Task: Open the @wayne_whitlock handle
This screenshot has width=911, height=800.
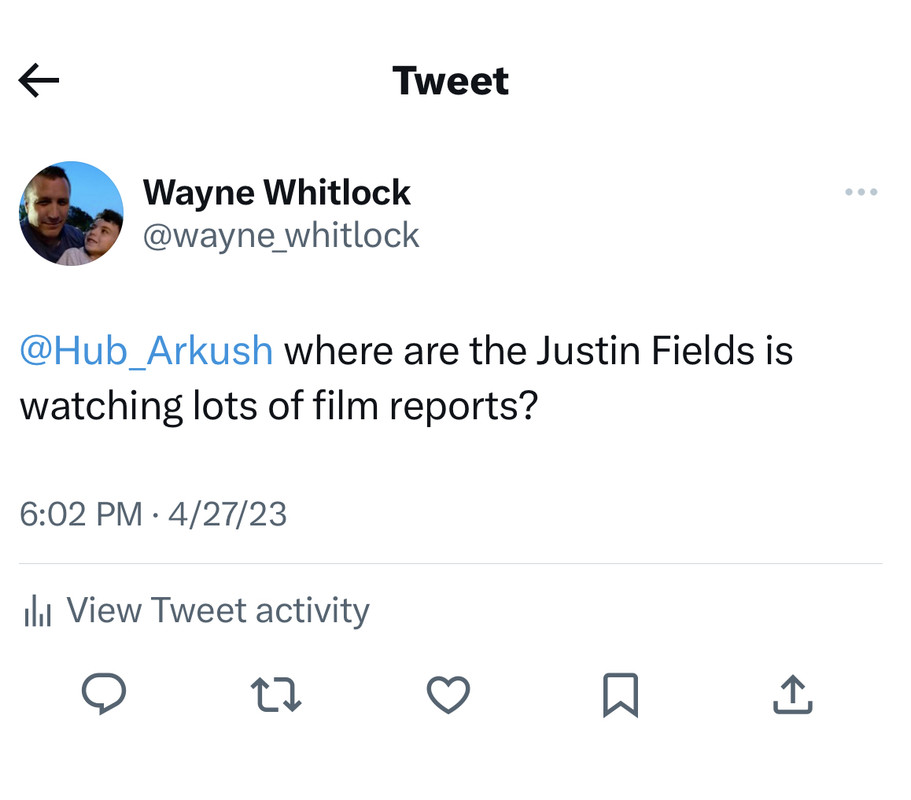Action: (x=281, y=236)
